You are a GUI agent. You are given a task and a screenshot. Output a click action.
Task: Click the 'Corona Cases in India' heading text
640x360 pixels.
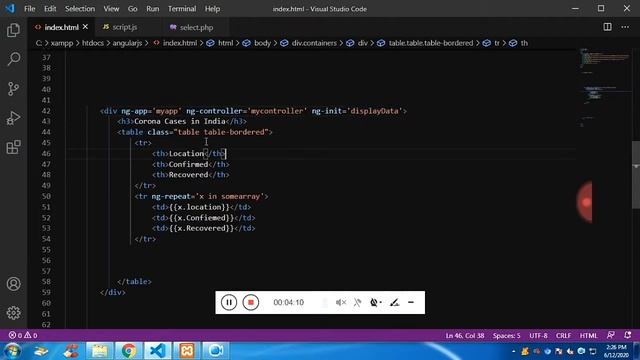pos(180,121)
